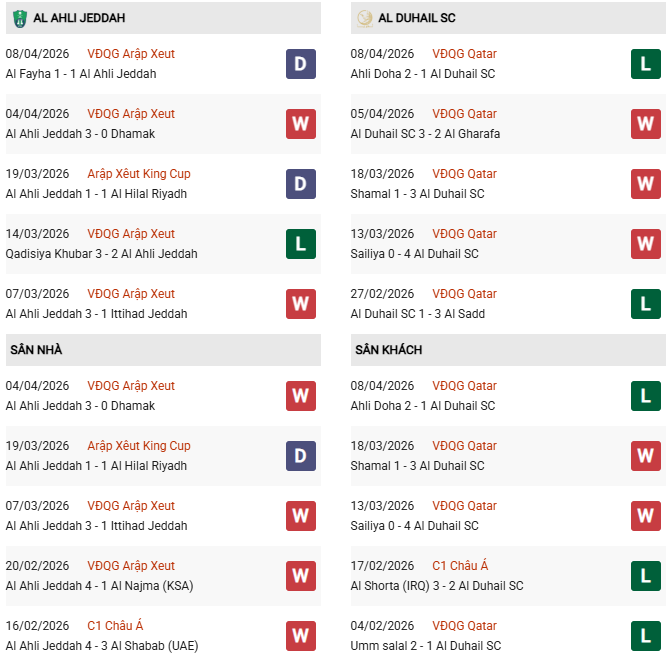Image resolution: width=666 pixels, height=657 pixels.
Task: Select the W badge for Al Najma match
Action: [x=300, y=576]
